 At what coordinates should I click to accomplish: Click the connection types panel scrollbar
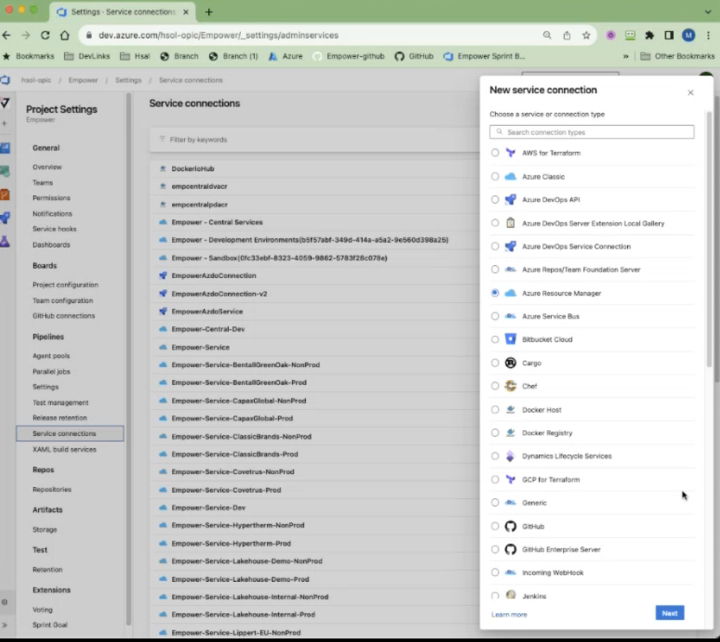click(709, 239)
